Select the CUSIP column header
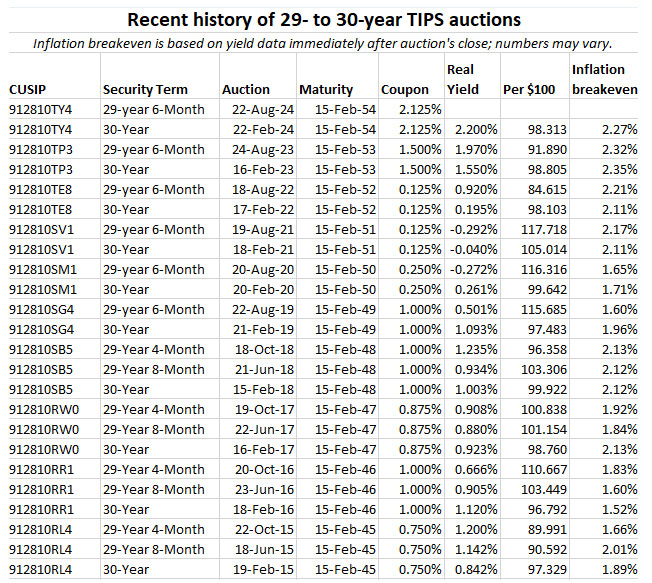 29,89
